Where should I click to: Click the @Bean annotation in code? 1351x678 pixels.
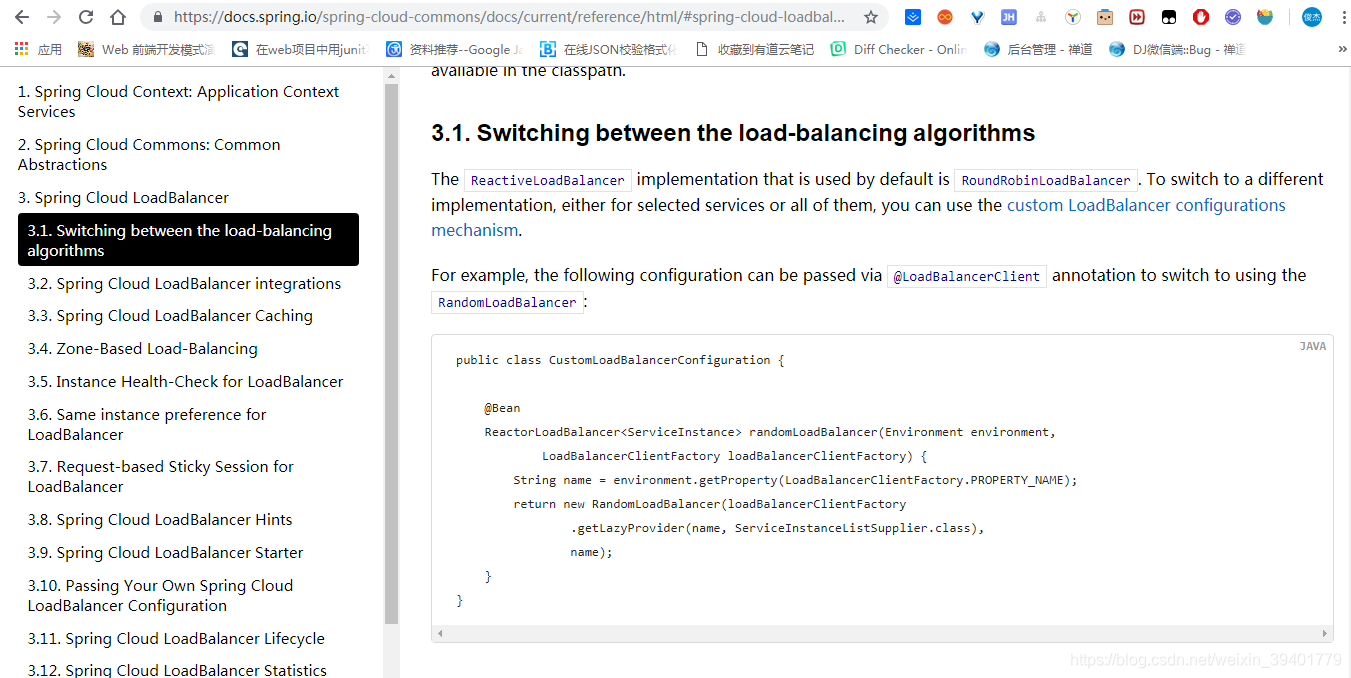(x=502, y=408)
